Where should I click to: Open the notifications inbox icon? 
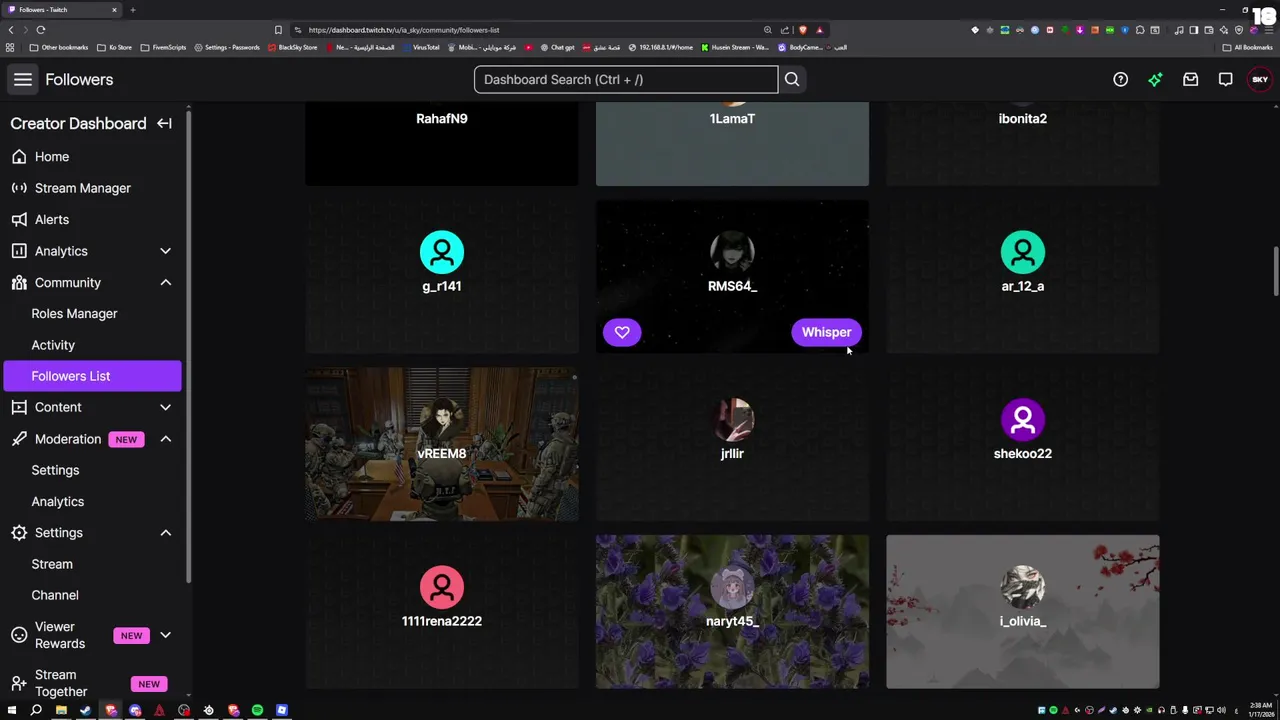tap(1190, 80)
